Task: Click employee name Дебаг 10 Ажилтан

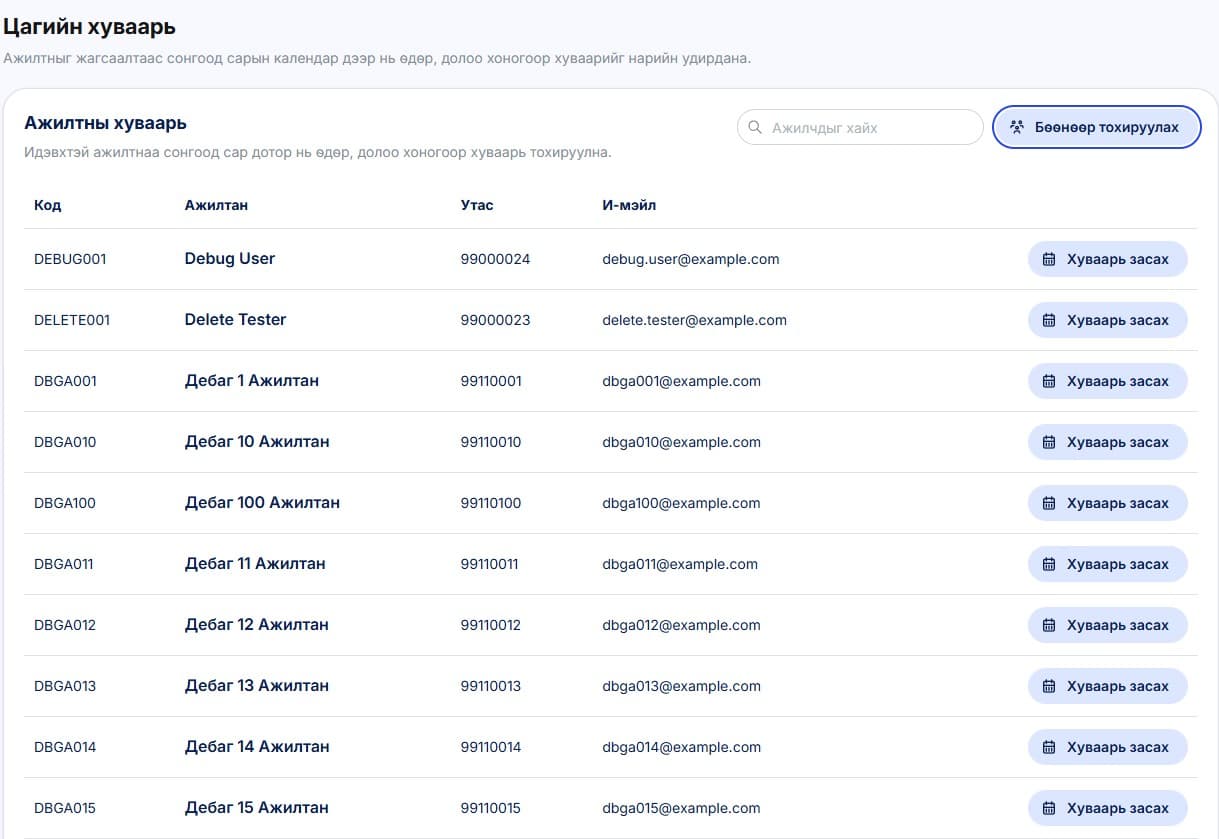Action: click(257, 442)
